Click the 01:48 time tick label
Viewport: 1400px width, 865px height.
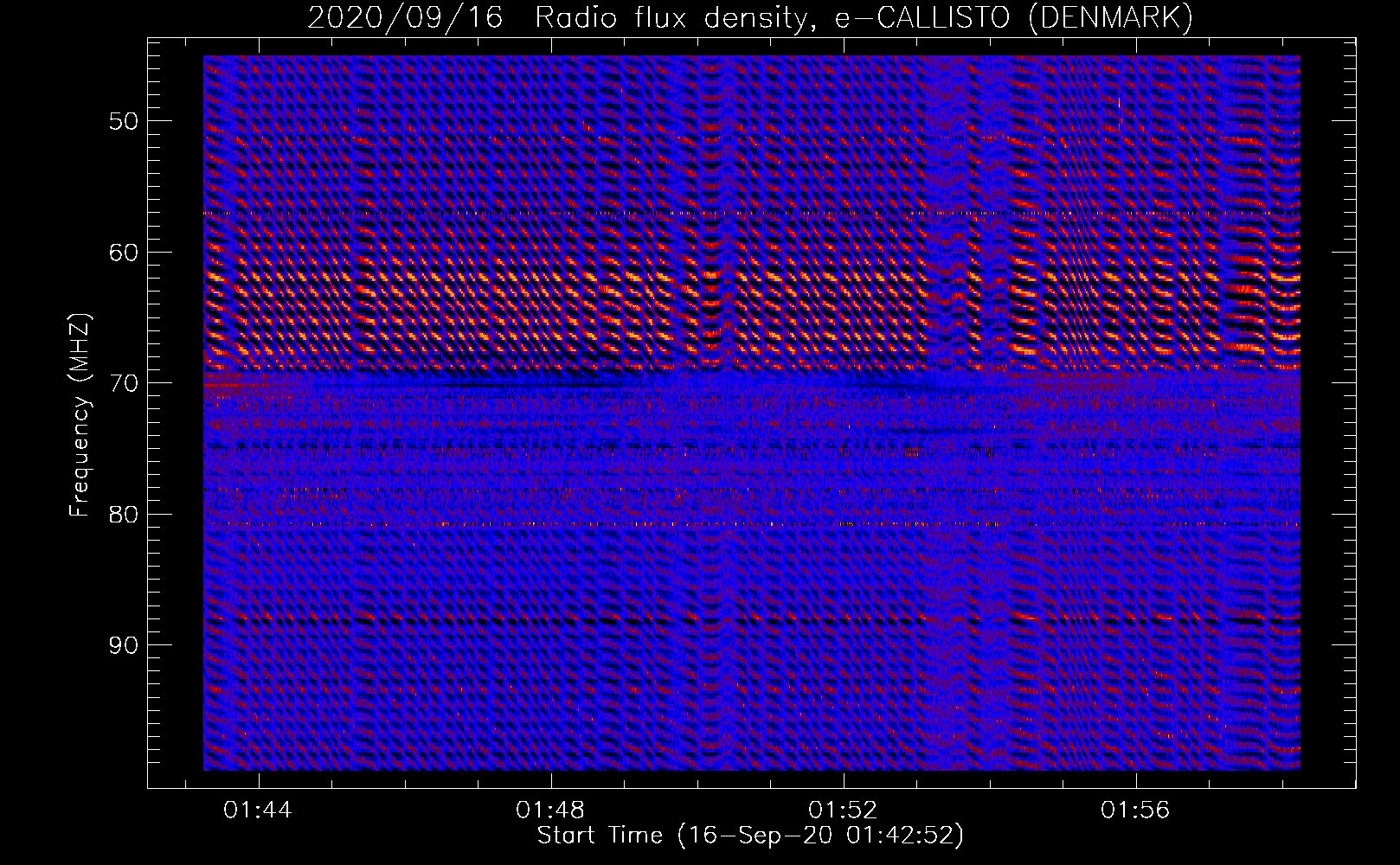550,811
